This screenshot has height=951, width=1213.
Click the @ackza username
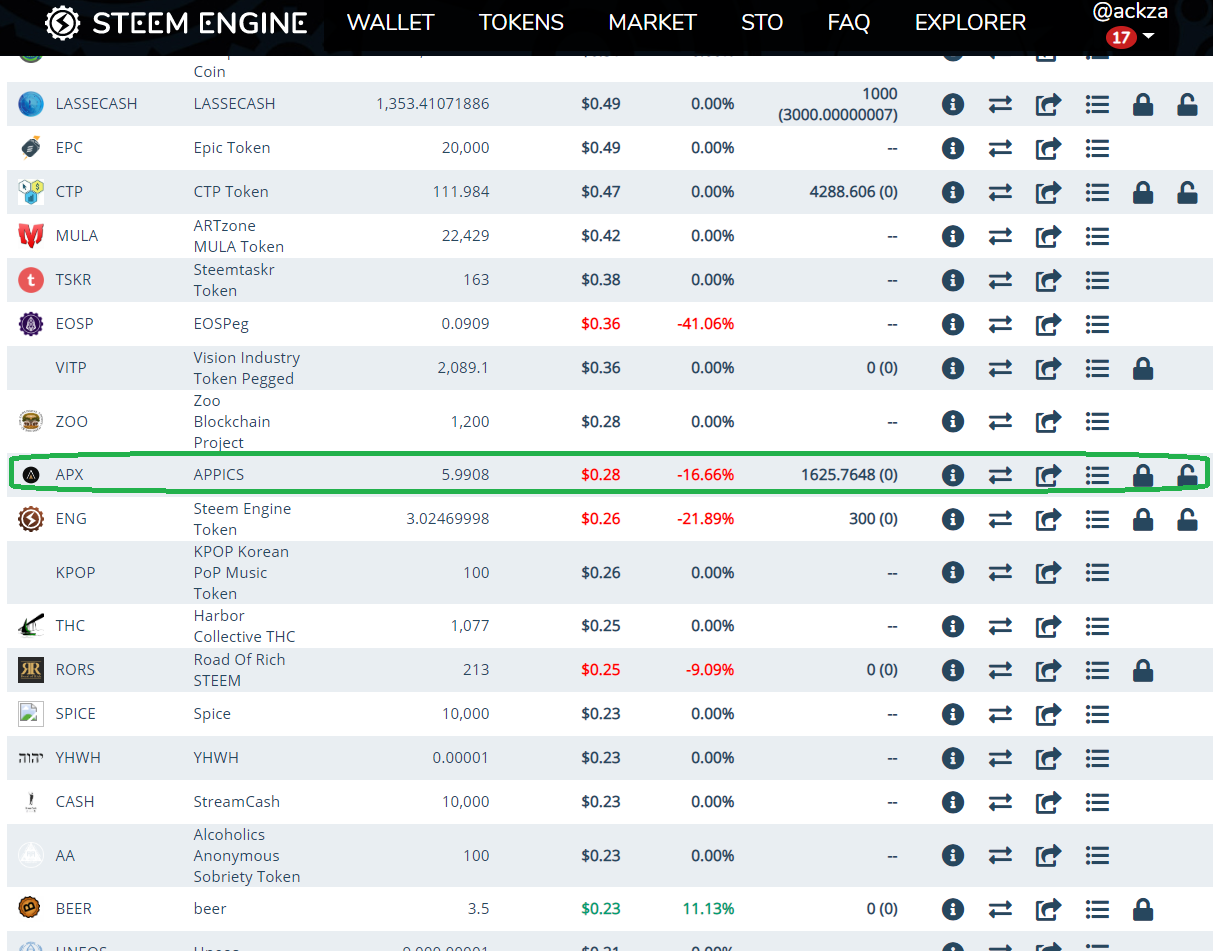pos(1130,12)
